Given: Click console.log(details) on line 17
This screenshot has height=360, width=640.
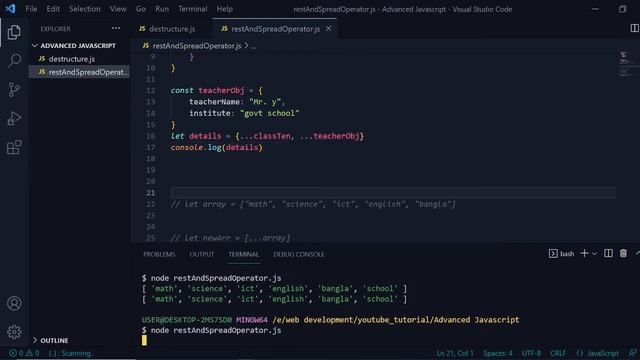Looking at the screenshot, I should (x=217, y=147).
